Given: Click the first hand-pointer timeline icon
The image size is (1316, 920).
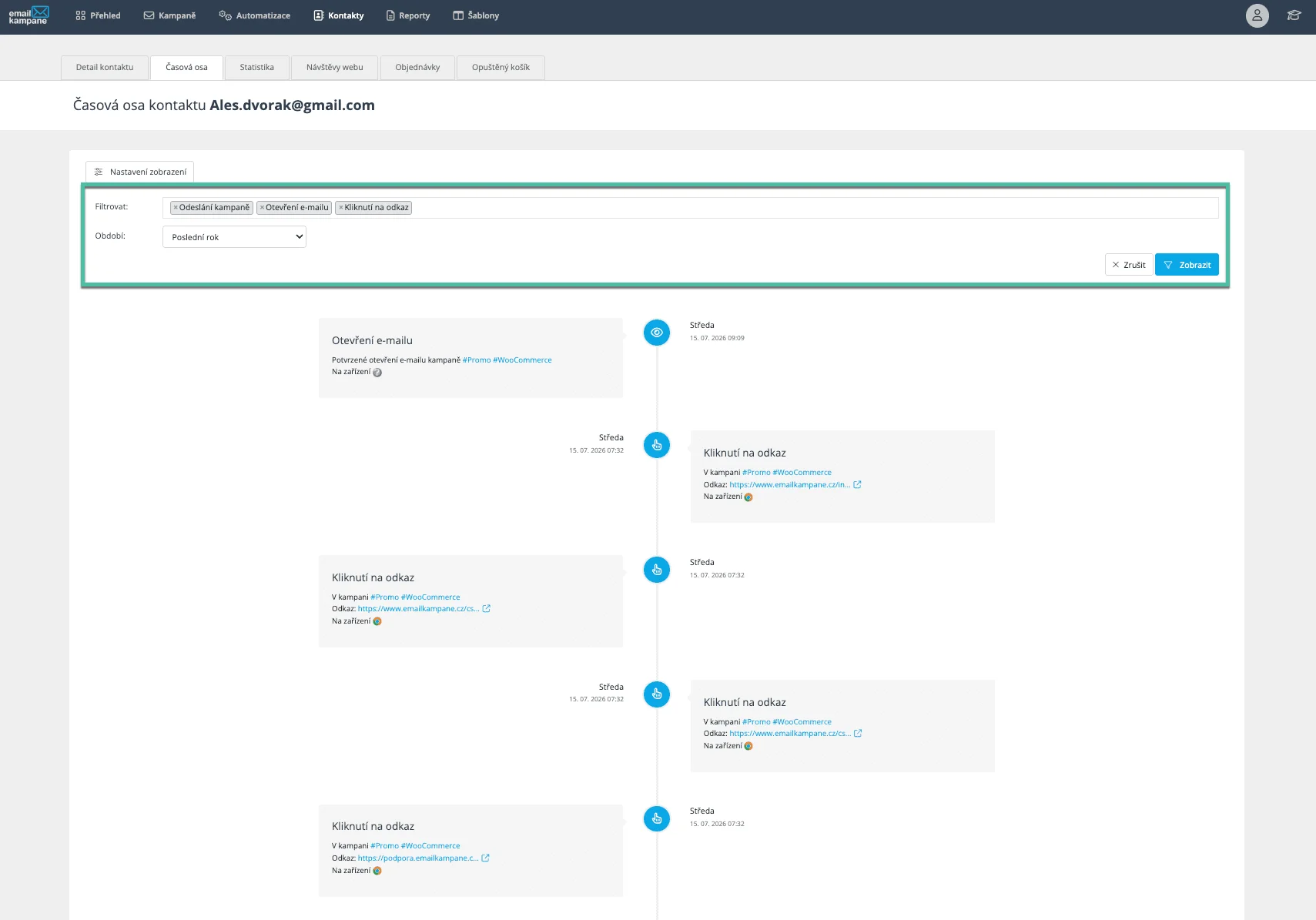Looking at the screenshot, I should (x=657, y=445).
